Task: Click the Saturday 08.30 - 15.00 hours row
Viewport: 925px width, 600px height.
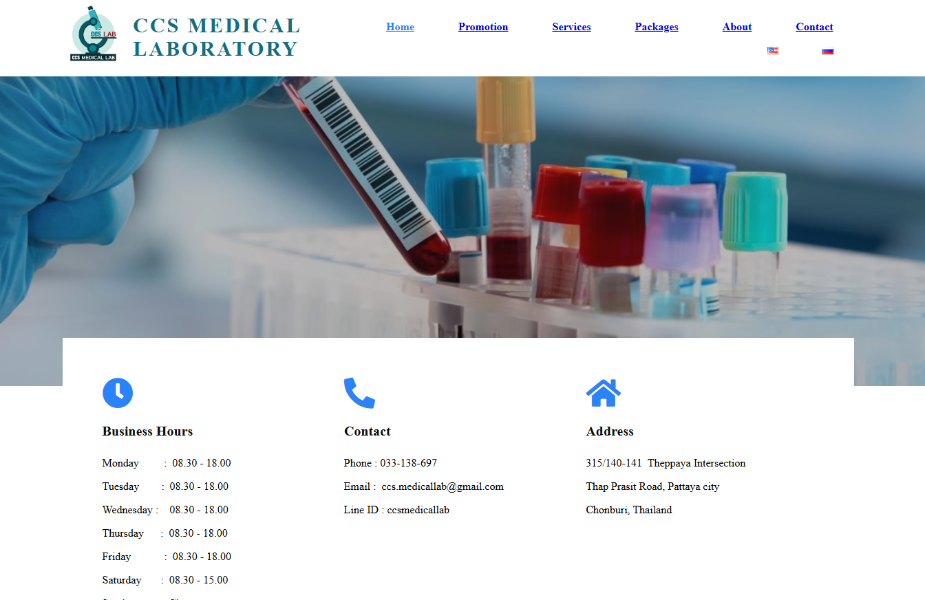Action: 165,580
